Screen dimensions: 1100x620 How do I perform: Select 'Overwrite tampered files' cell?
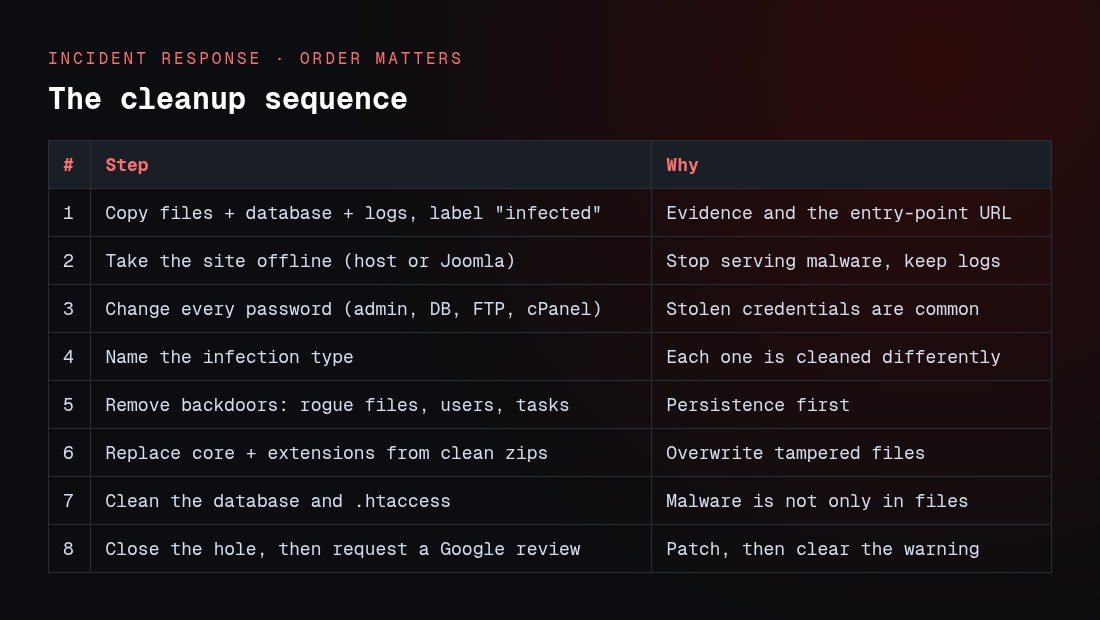[x=851, y=452]
